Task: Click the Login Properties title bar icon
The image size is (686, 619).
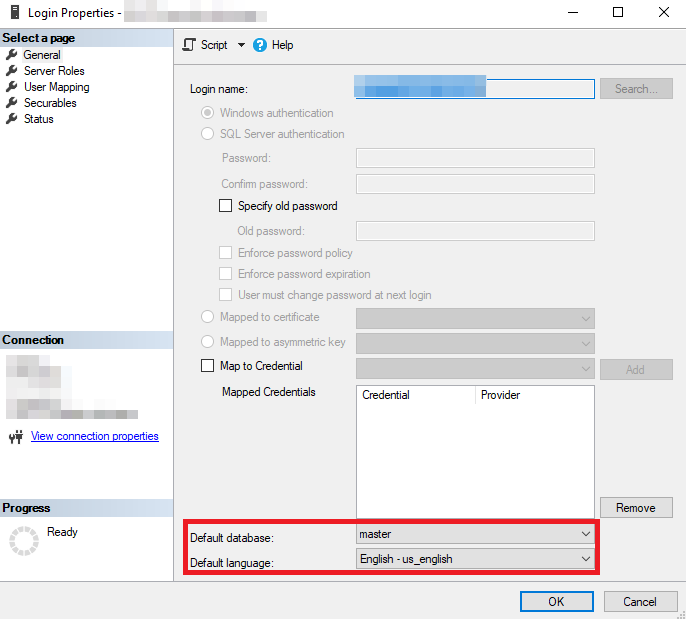Action: tap(15, 12)
